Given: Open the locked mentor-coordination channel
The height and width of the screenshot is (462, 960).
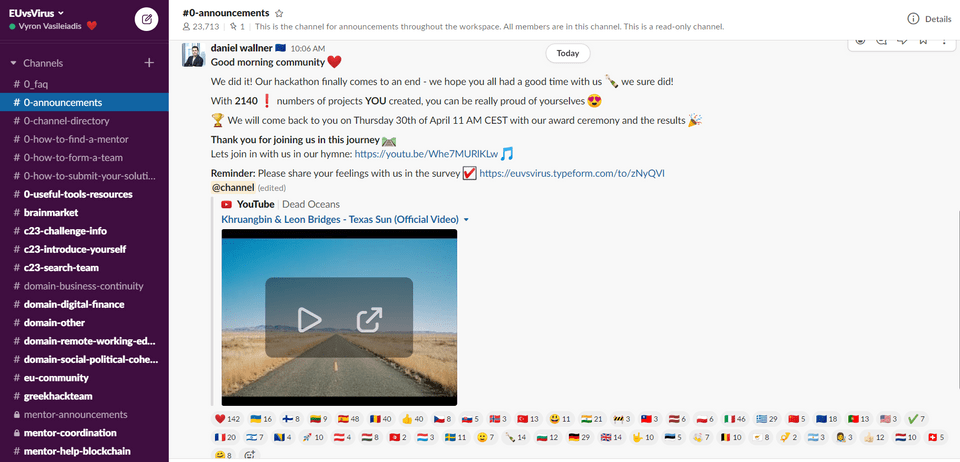Looking at the screenshot, I should click(84, 433).
